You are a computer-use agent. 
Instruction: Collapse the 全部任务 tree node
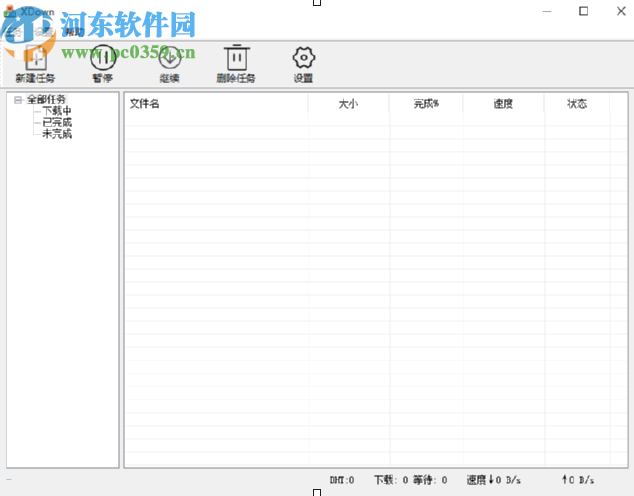coord(18,99)
